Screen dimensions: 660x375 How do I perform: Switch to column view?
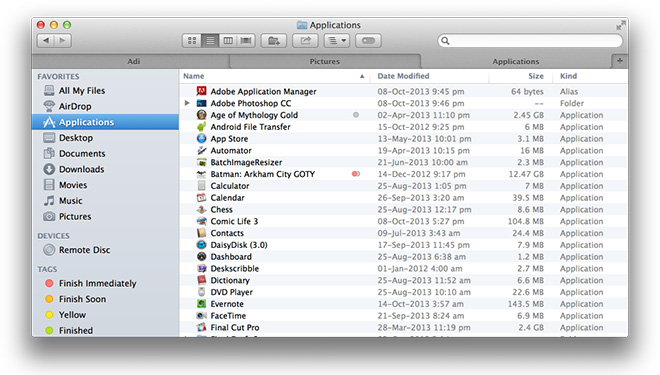pos(228,40)
